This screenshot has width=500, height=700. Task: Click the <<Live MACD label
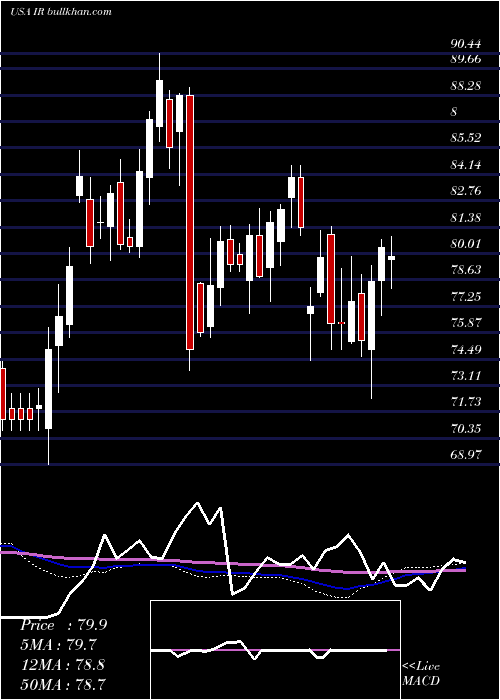coord(421,673)
